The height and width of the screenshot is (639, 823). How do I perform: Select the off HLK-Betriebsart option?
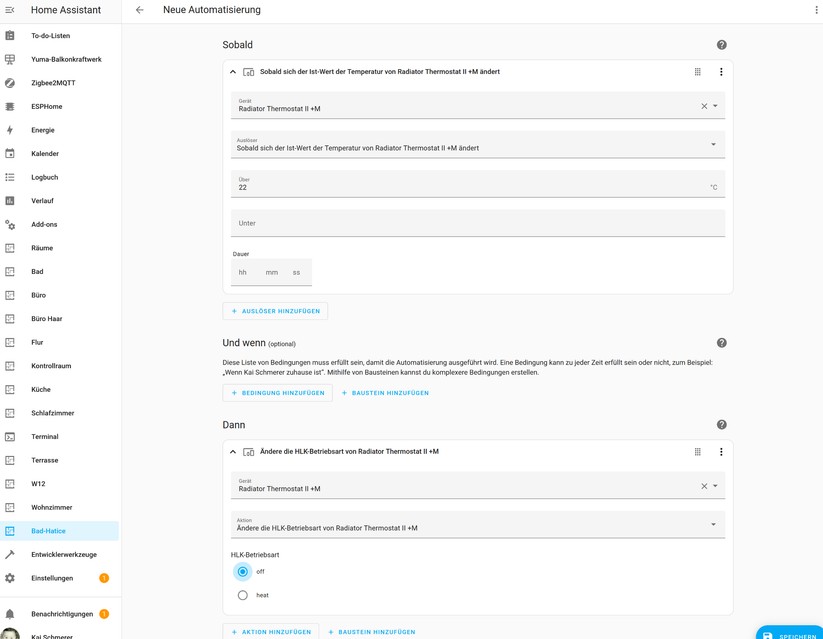[241, 571]
